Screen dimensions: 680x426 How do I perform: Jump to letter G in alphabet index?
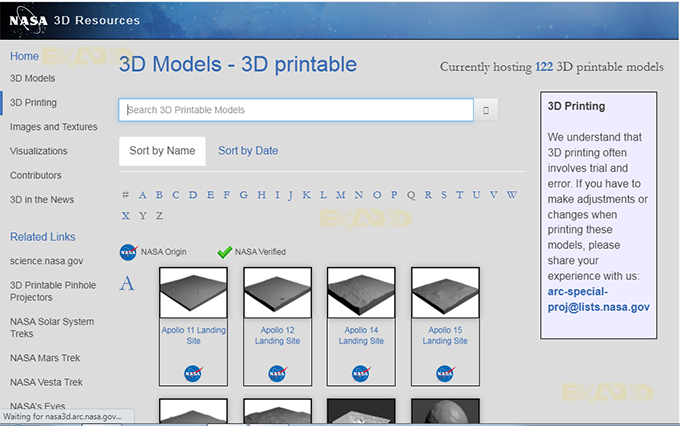point(244,195)
